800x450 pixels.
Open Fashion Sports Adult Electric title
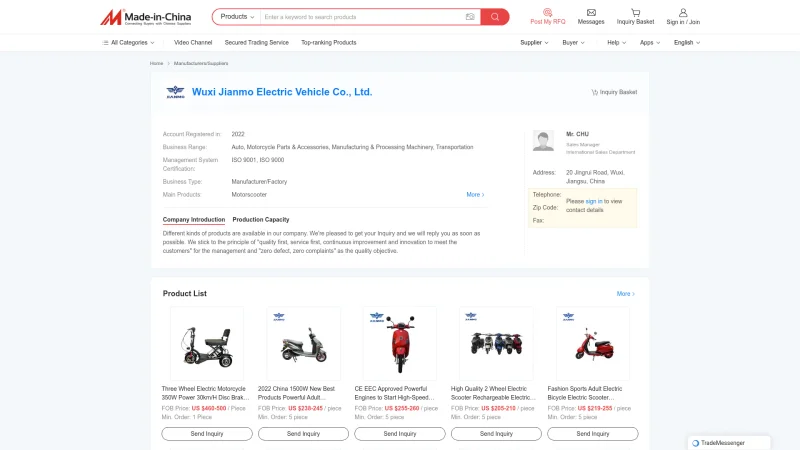pos(585,393)
